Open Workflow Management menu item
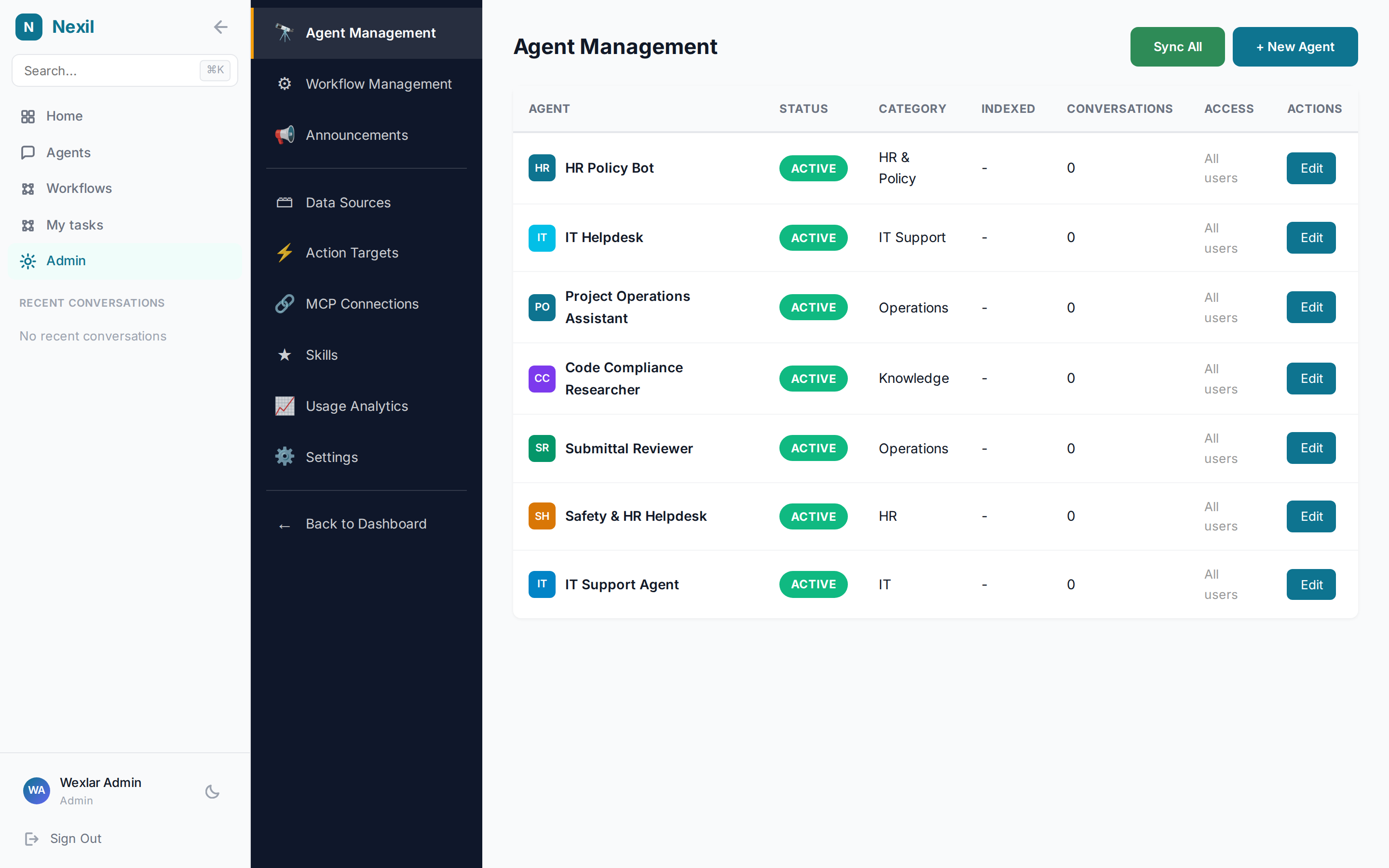Screen dimensions: 1389x868 click(367, 84)
